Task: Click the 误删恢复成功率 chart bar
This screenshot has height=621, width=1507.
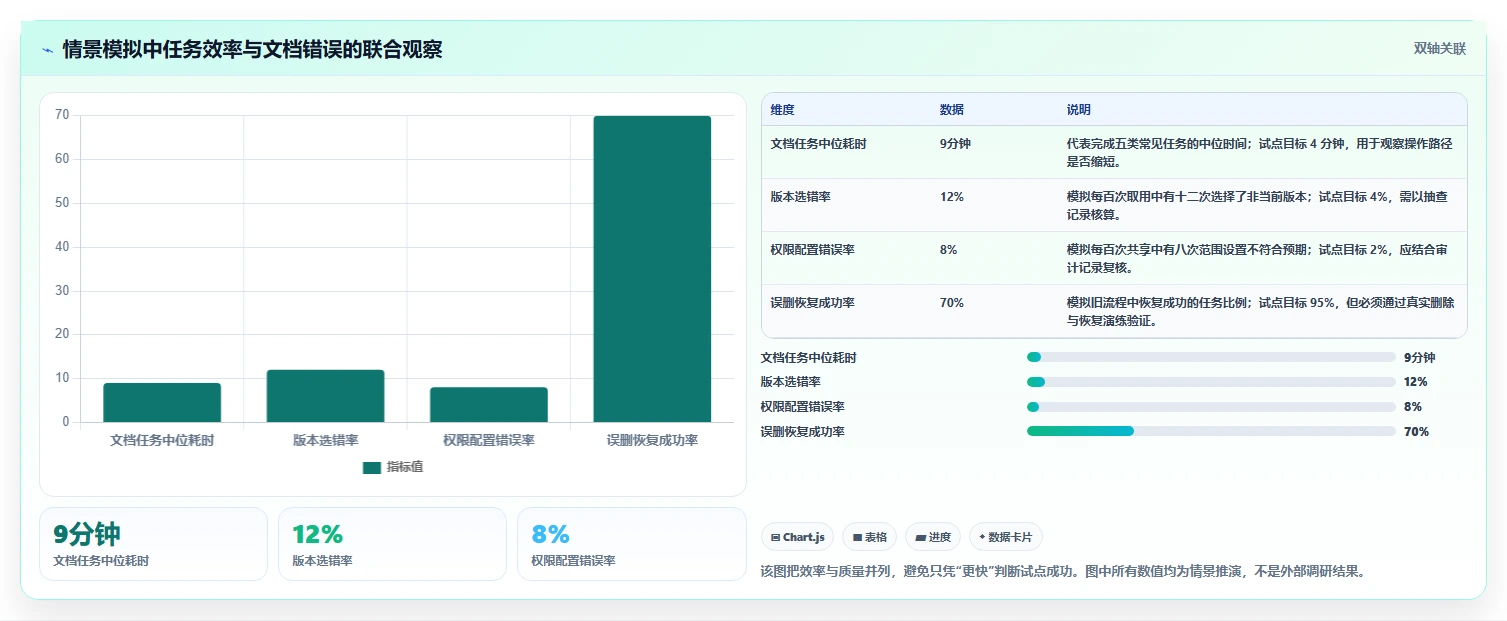Action: point(652,269)
